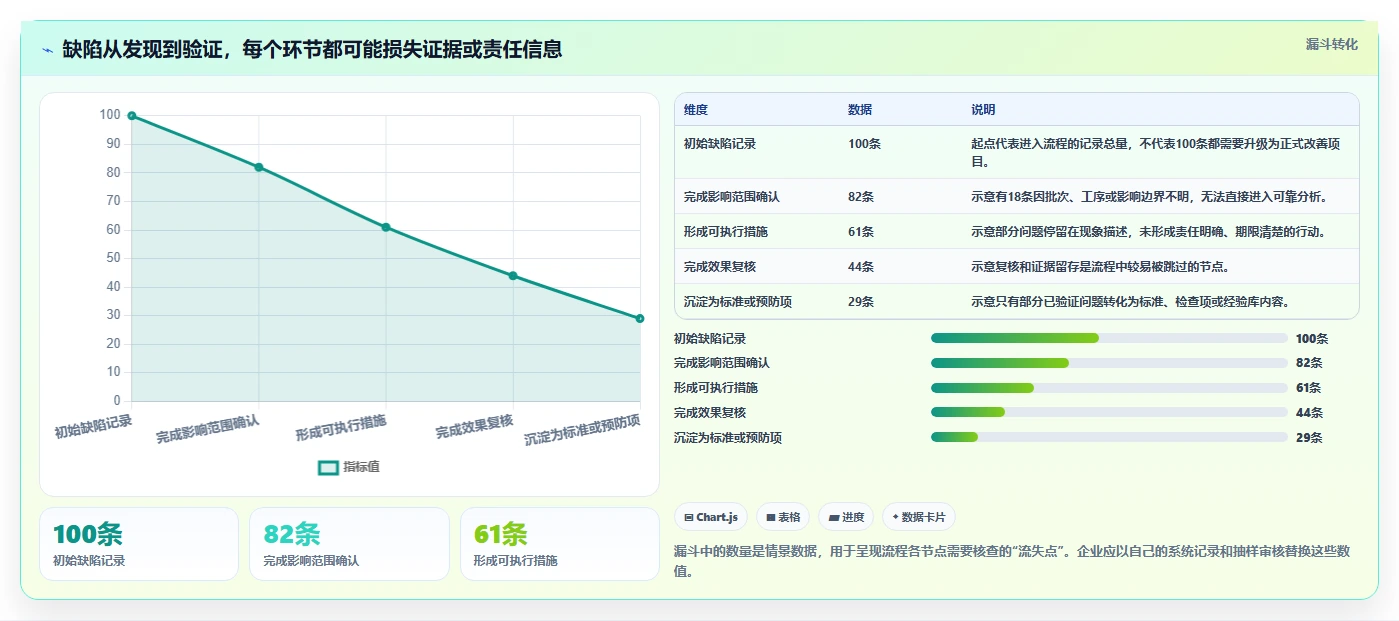This screenshot has height=621, width=1399.
Task: Click the description starting 示意有18条因批次
Action: click(x=1149, y=197)
